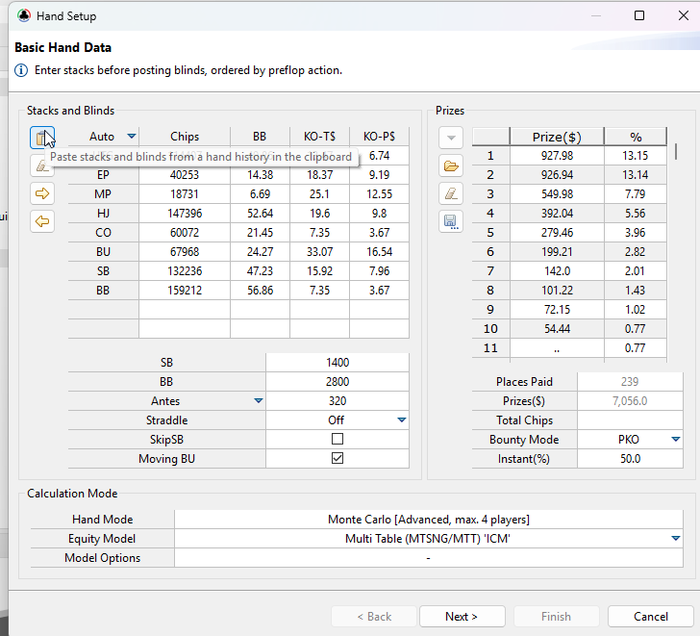Click the left arrow icon beside stacks table
Image resolution: width=700 pixels, height=636 pixels.
[x=42, y=221]
